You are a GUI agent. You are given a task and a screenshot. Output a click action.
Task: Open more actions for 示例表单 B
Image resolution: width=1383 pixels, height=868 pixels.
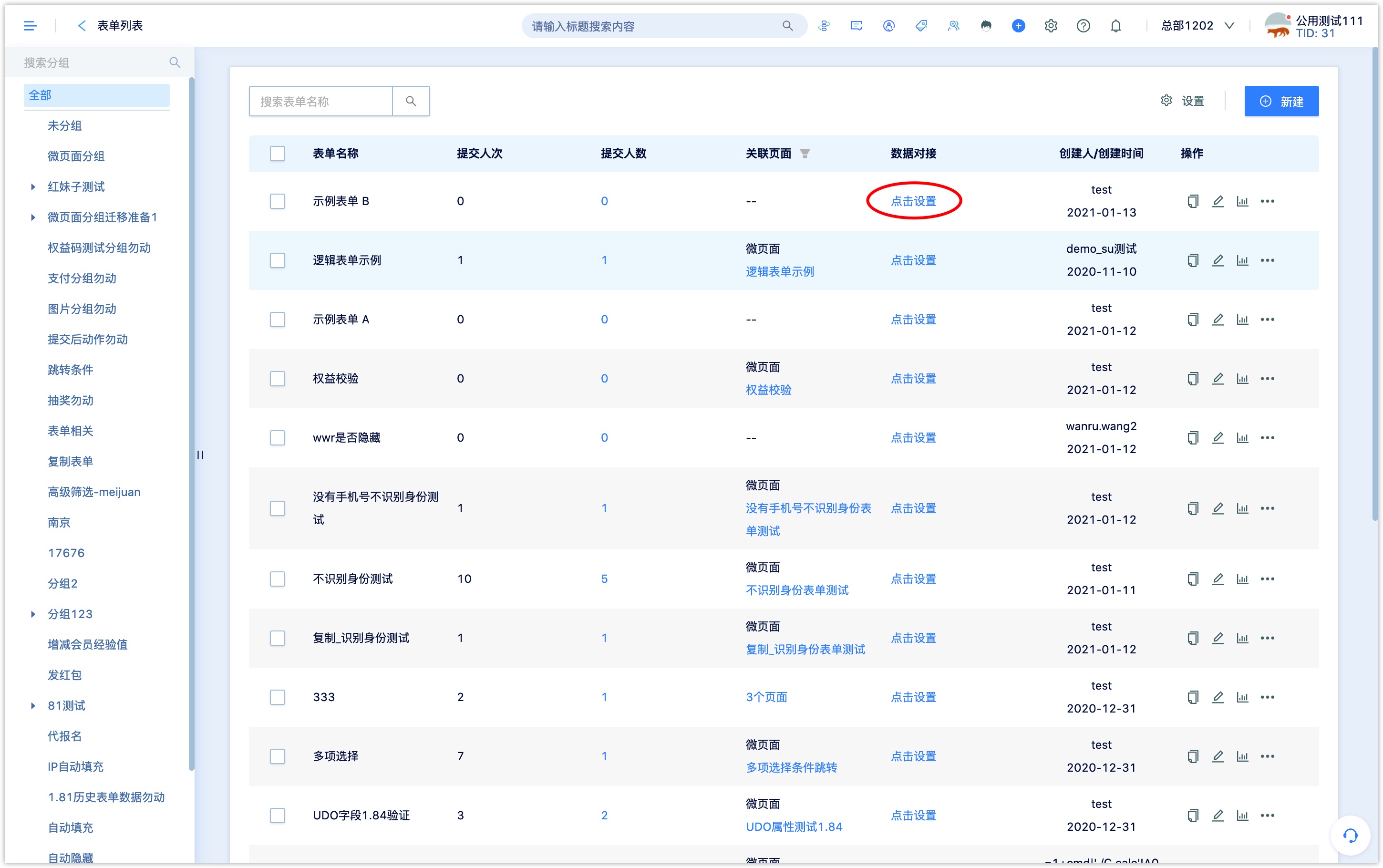pos(1267,201)
